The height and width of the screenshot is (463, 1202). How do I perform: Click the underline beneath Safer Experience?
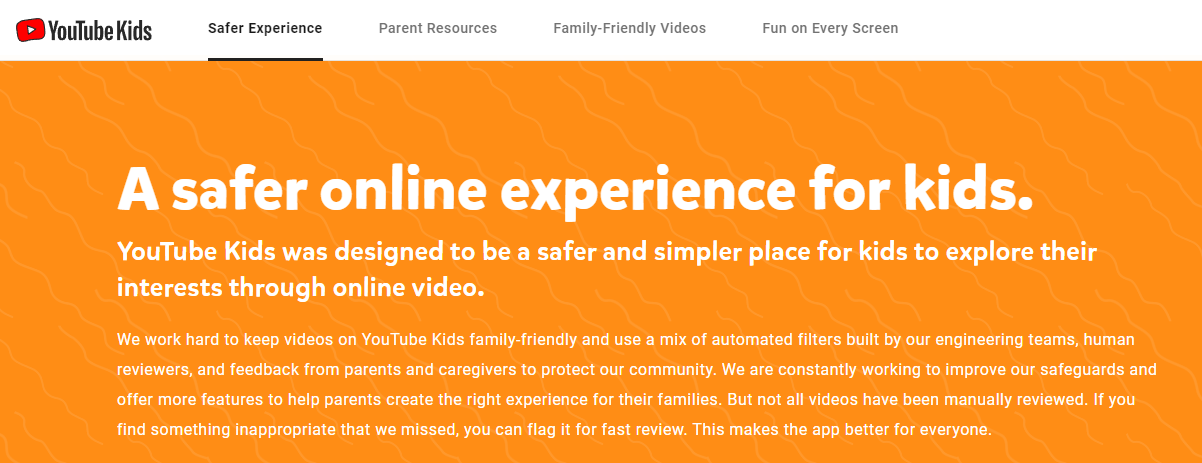coord(265,59)
